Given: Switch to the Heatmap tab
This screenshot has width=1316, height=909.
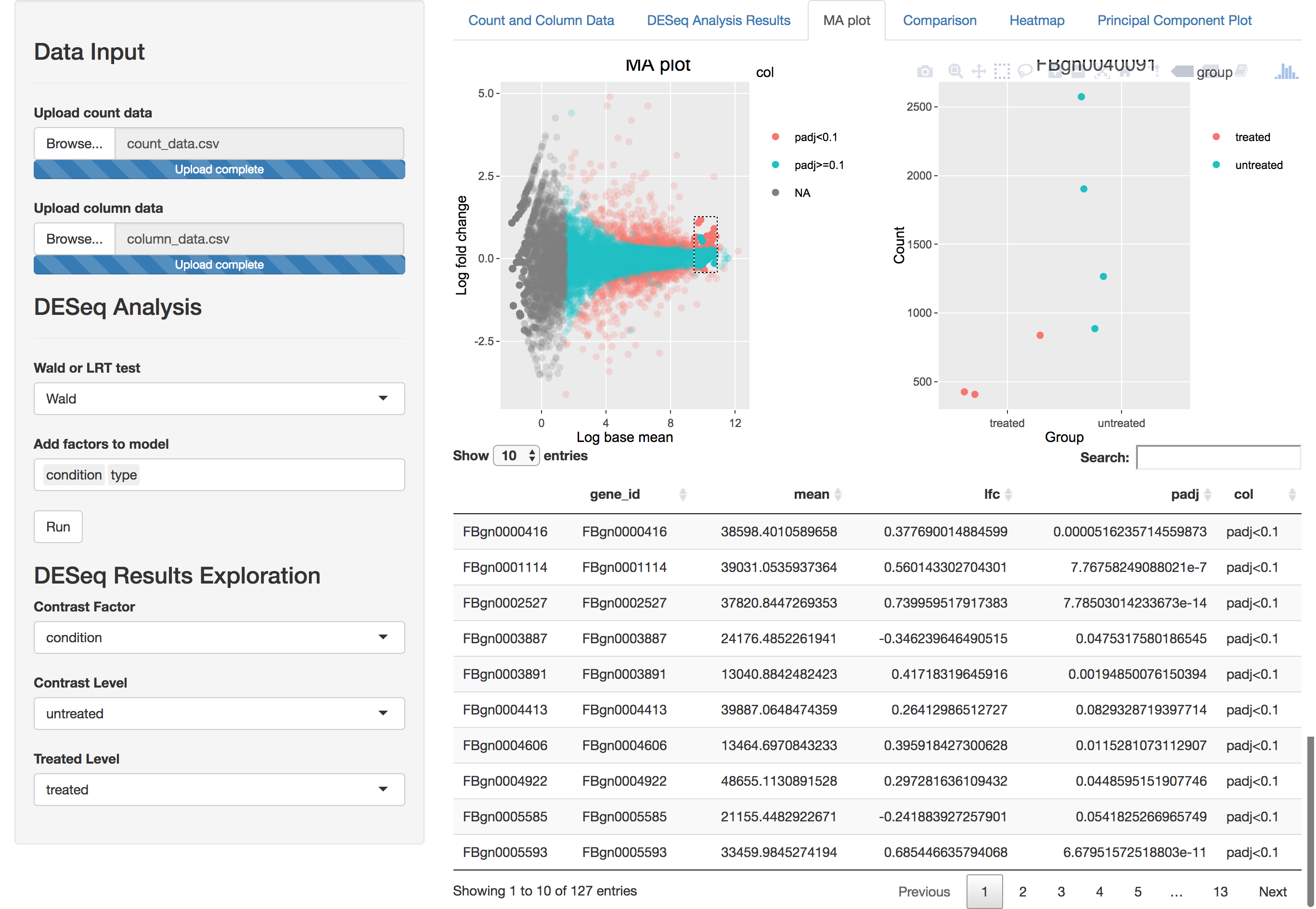Looking at the screenshot, I should point(1036,21).
